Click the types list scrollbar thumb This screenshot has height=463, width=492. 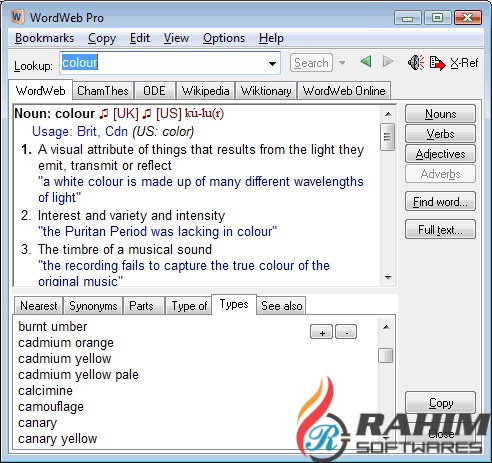(386, 355)
